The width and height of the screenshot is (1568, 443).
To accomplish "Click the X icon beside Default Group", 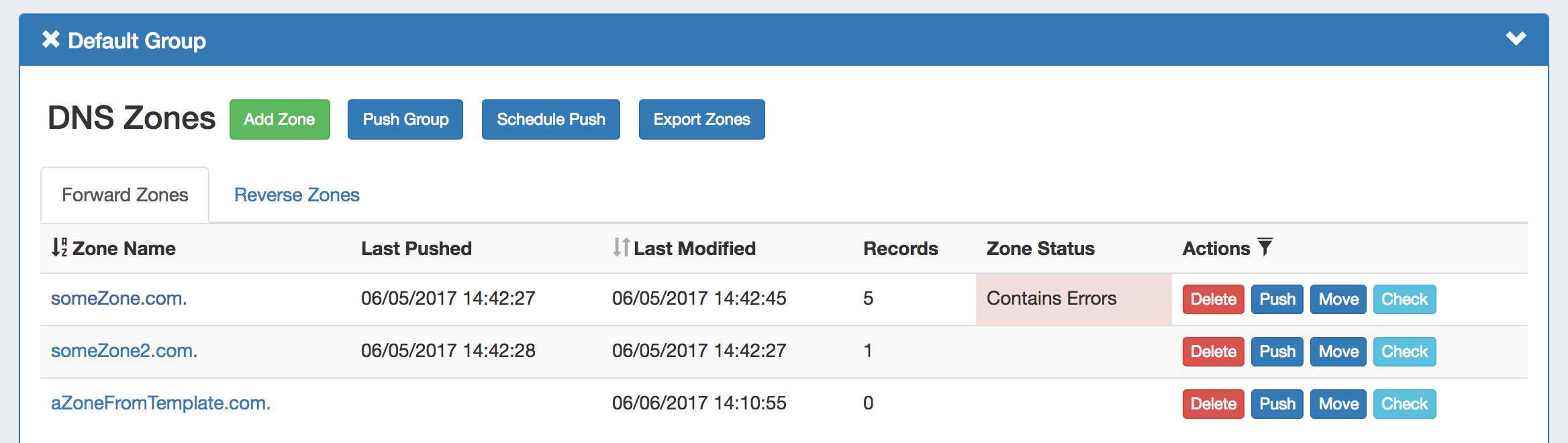I will click(51, 40).
